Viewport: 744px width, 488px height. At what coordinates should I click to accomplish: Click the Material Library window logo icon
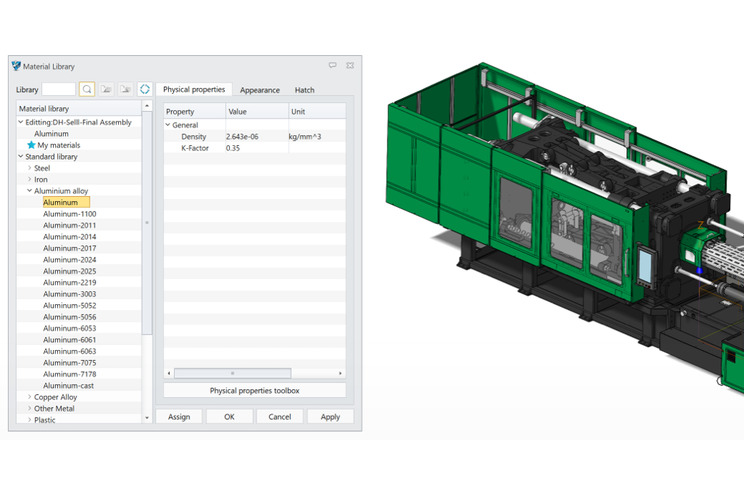[16, 66]
